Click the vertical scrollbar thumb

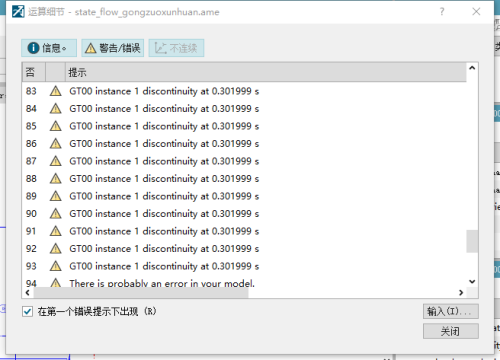(x=472, y=241)
